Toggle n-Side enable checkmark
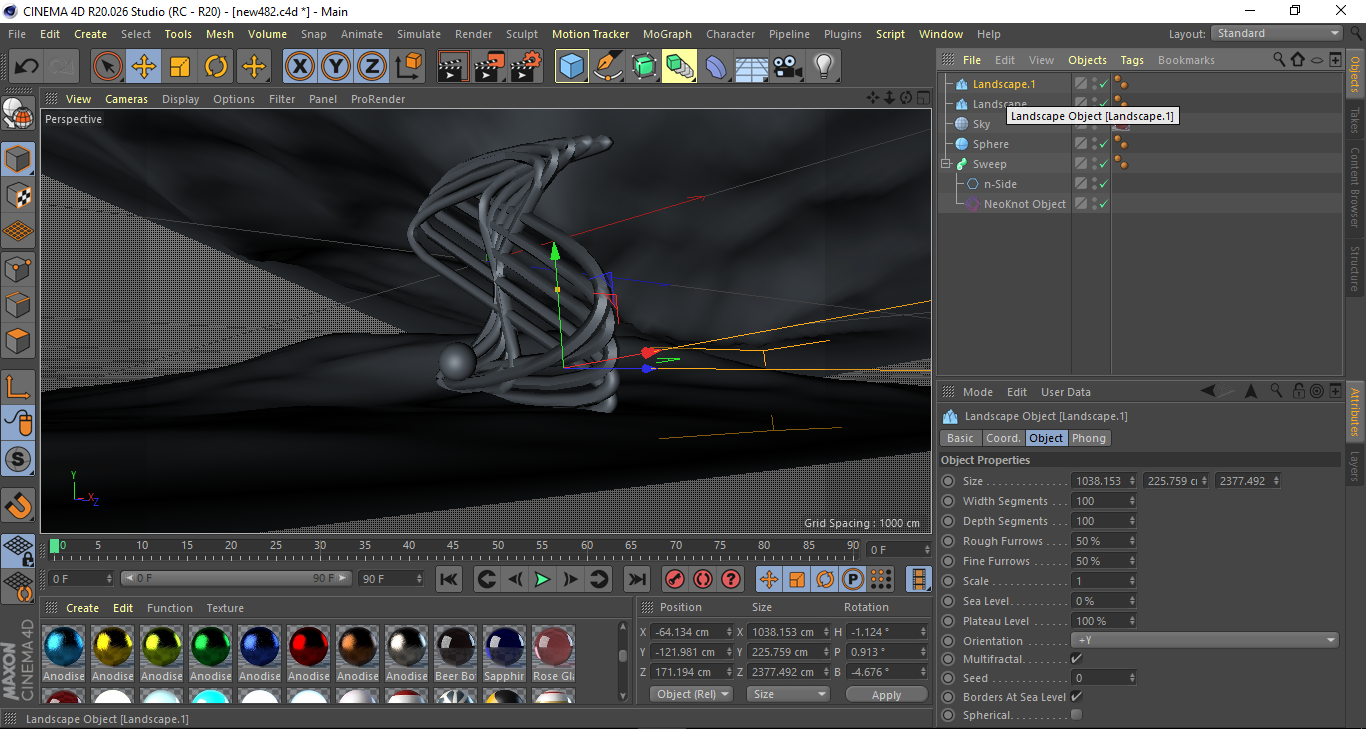The height and width of the screenshot is (729, 1366). (x=1103, y=184)
